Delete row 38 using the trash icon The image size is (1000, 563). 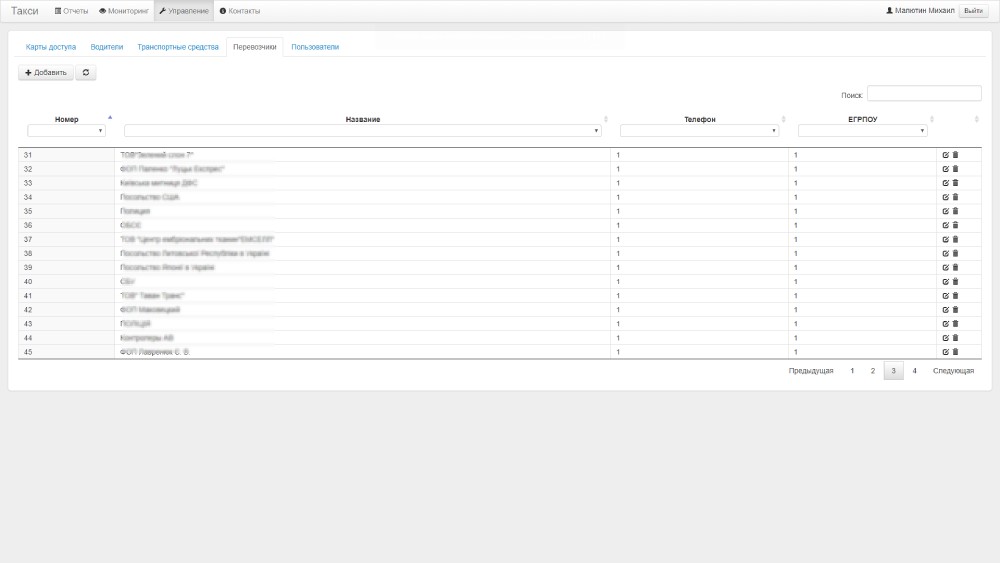[955, 253]
